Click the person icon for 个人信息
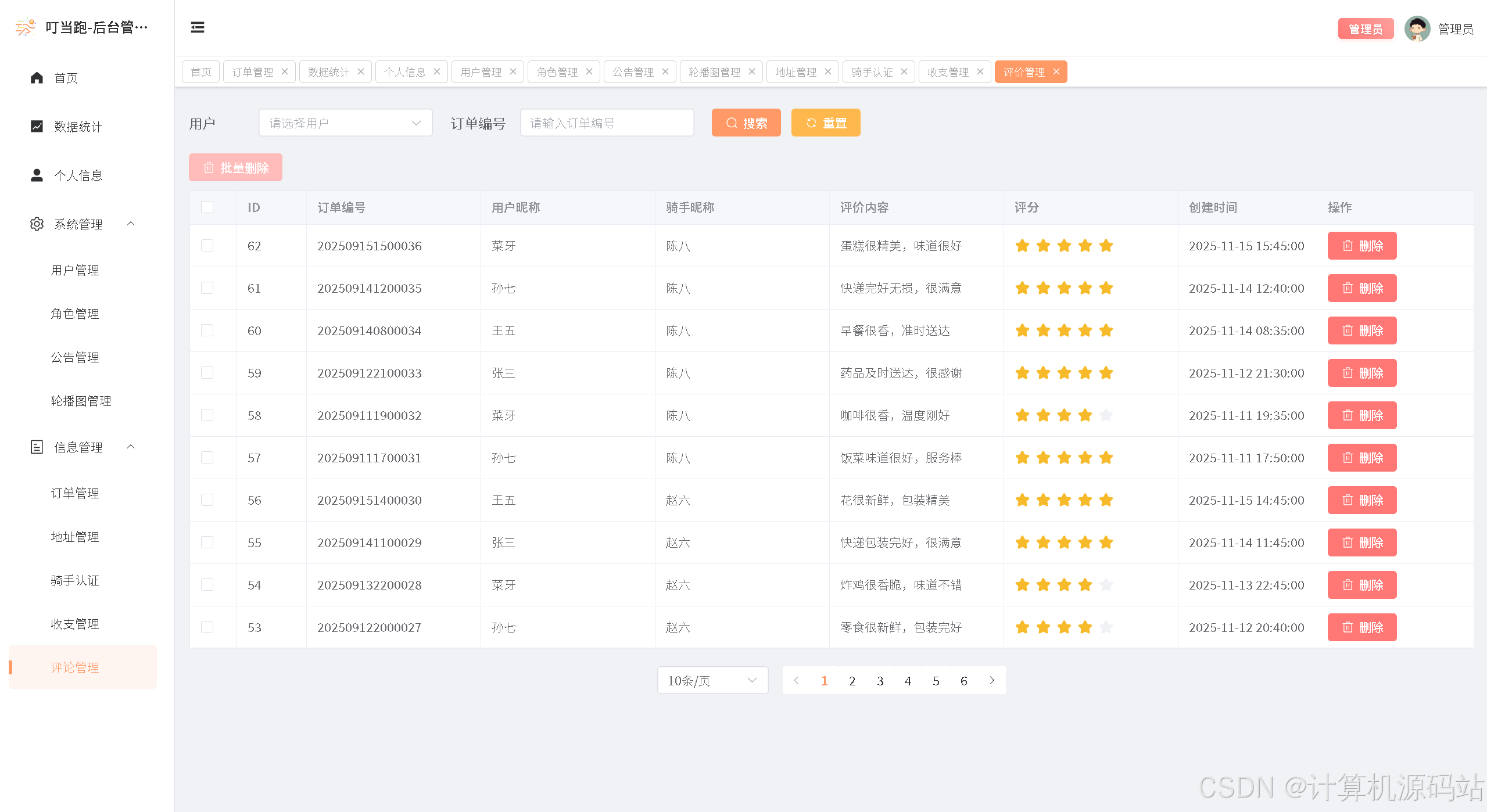This screenshot has width=1487, height=812. click(x=37, y=175)
